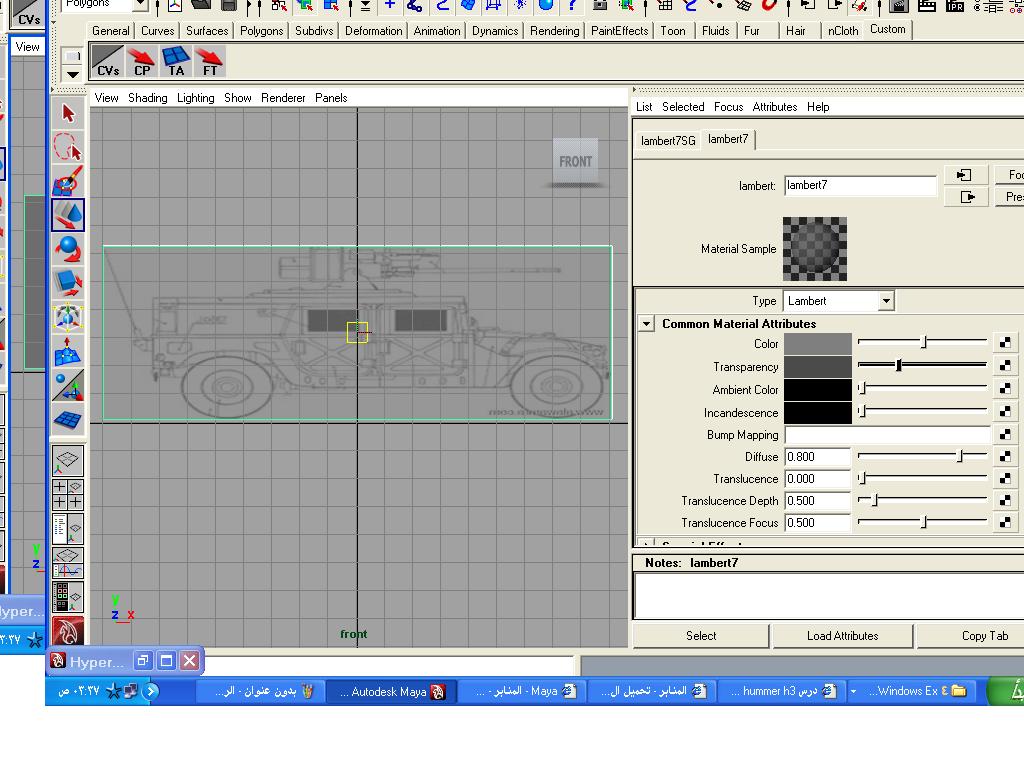Choose the Soft Modification tool
Image resolution: width=1024 pixels, height=768 pixels.
68,351
